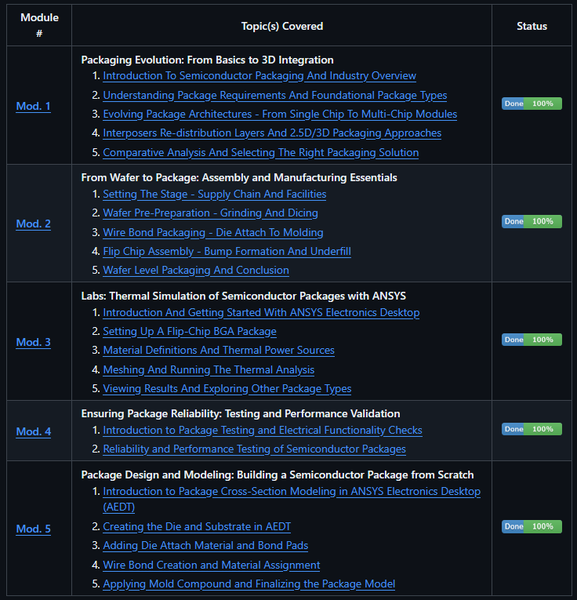577x600 pixels.
Task: Open Applying Mold Compound and Finalizing Package Model
Action: [x=249, y=584]
